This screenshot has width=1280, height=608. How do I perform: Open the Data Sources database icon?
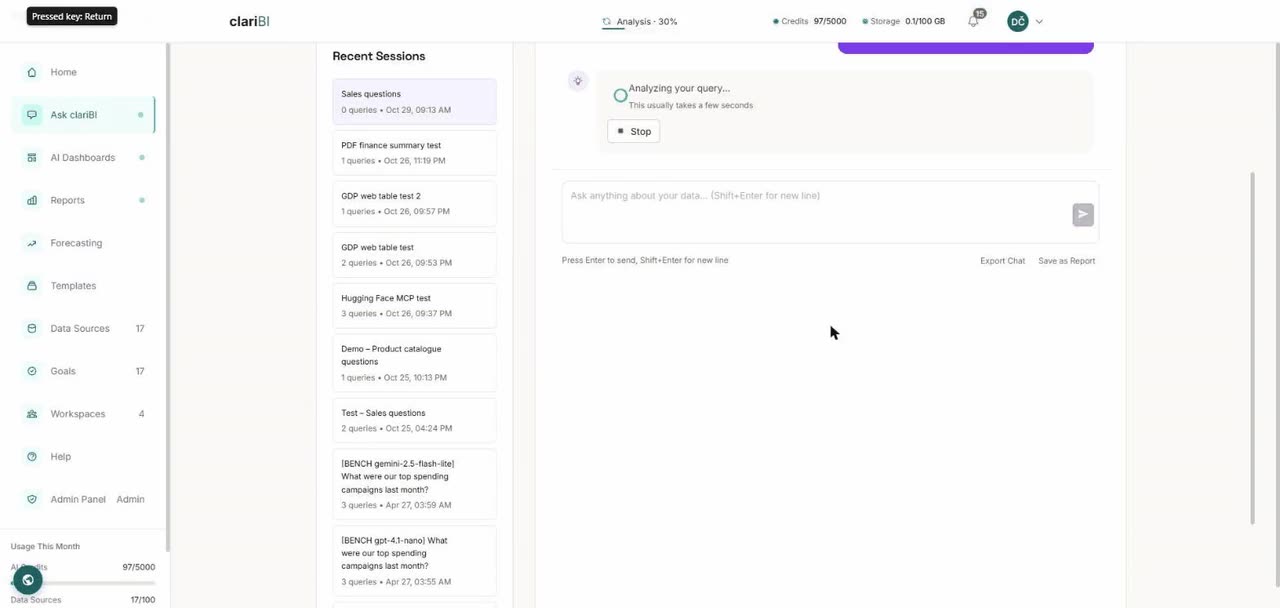tap(31, 328)
